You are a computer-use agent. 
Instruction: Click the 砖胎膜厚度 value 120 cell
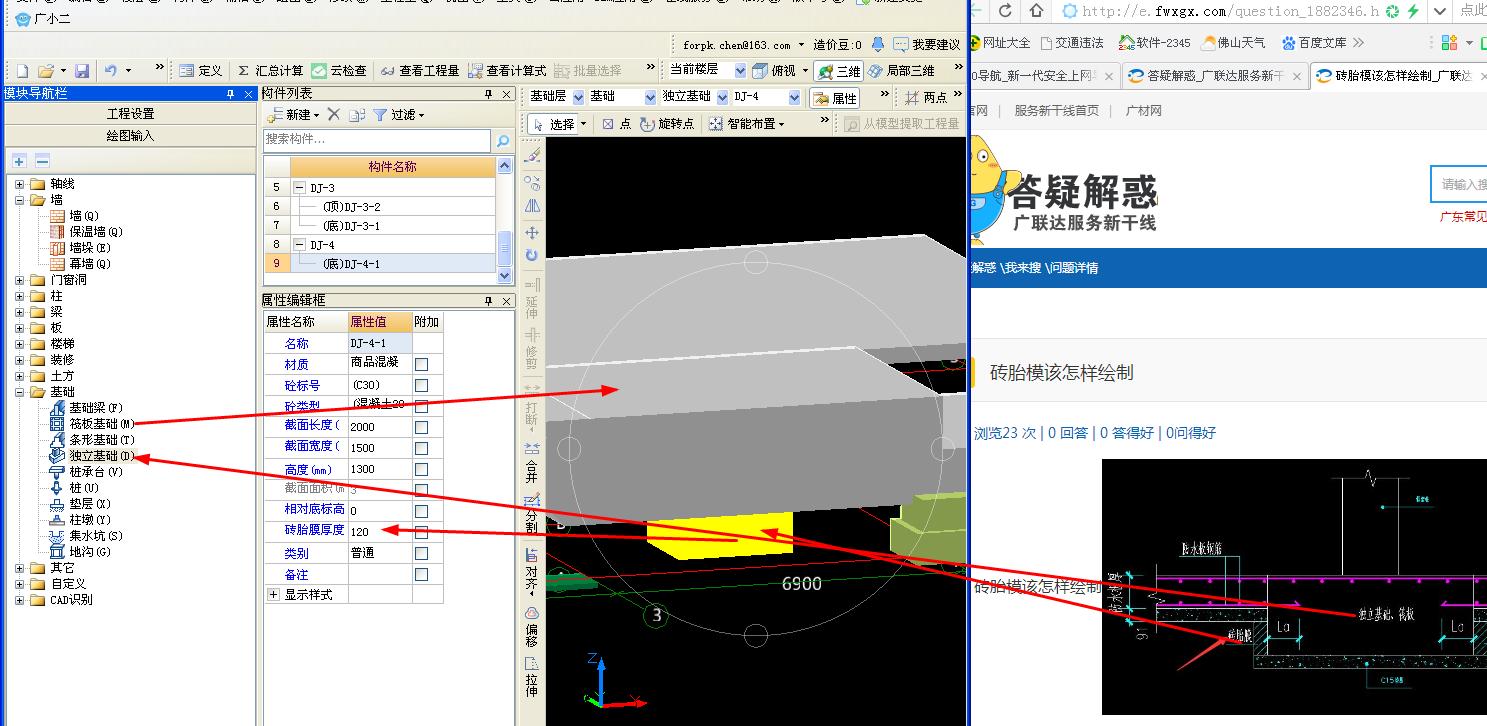coord(380,532)
